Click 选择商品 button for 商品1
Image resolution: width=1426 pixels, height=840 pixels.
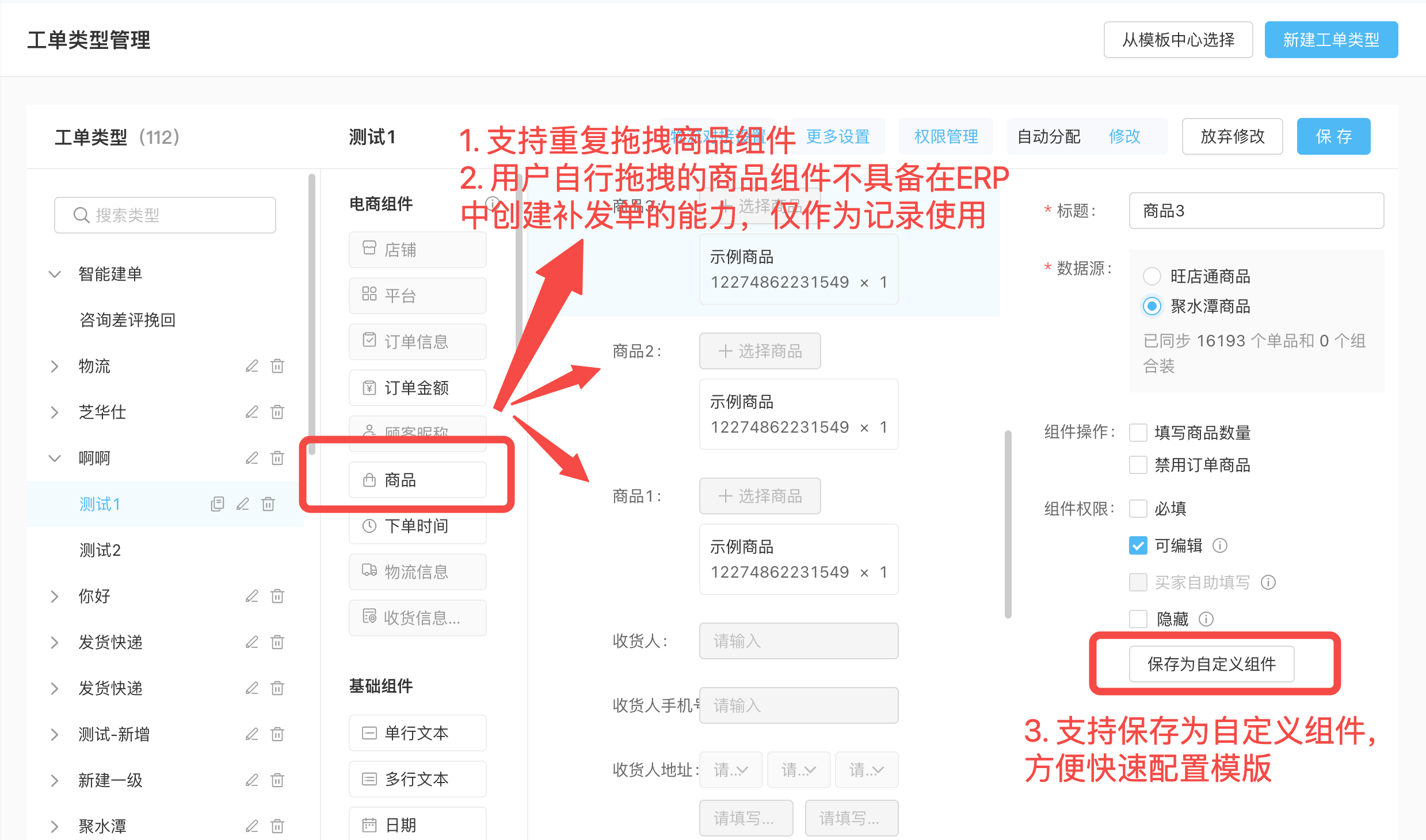(760, 496)
